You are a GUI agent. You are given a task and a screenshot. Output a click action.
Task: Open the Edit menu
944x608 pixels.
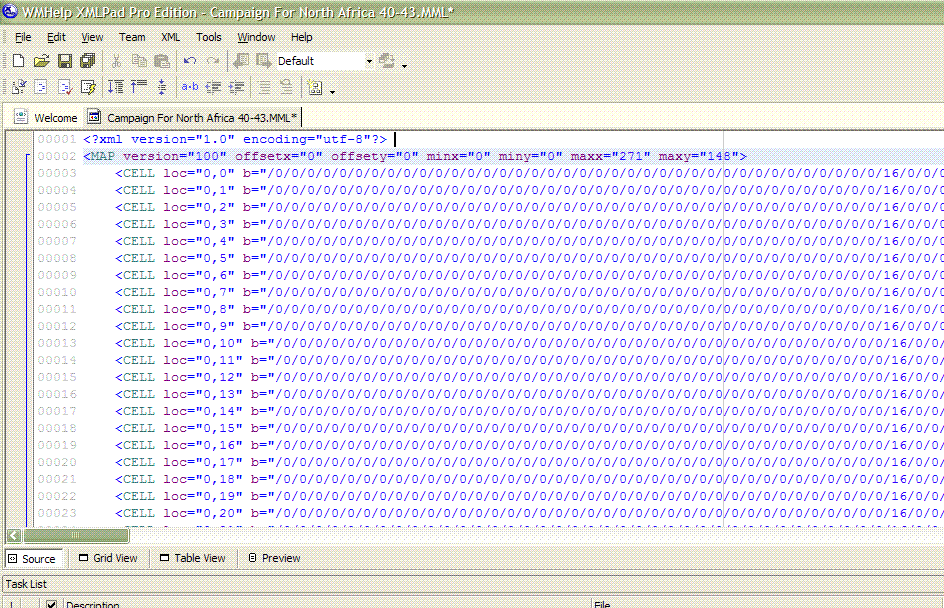coord(56,37)
